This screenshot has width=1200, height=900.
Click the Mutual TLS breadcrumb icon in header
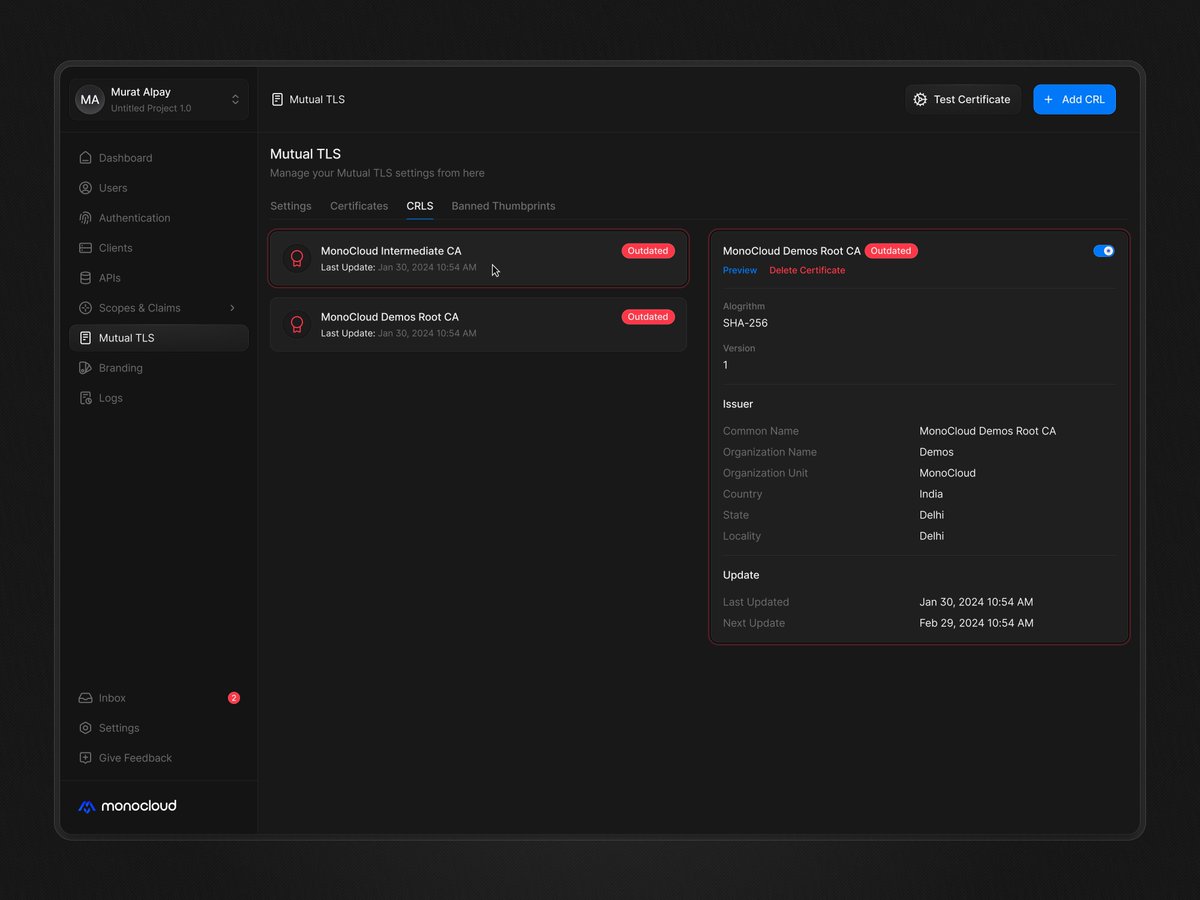click(x=277, y=100)
